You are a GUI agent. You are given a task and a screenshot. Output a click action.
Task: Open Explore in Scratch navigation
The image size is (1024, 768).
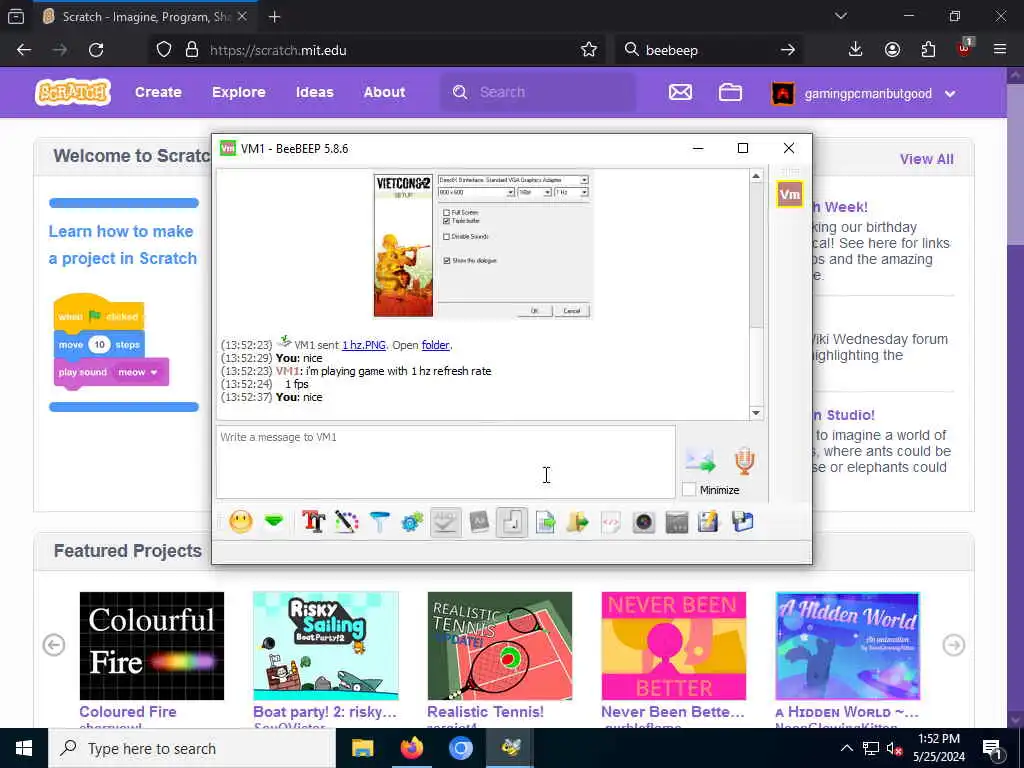(x=238, y=92)
